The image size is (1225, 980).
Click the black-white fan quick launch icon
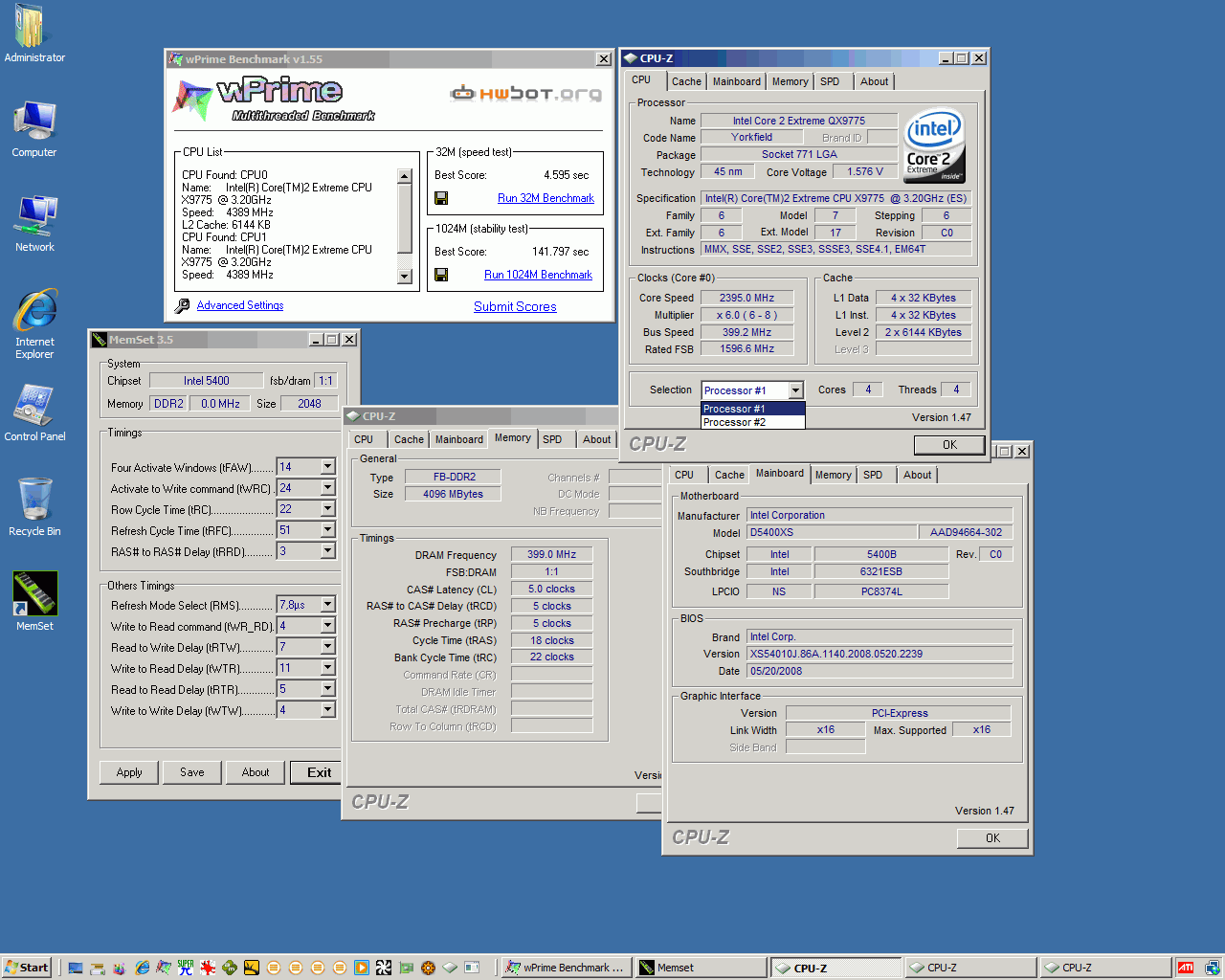[x=384, y=968]
